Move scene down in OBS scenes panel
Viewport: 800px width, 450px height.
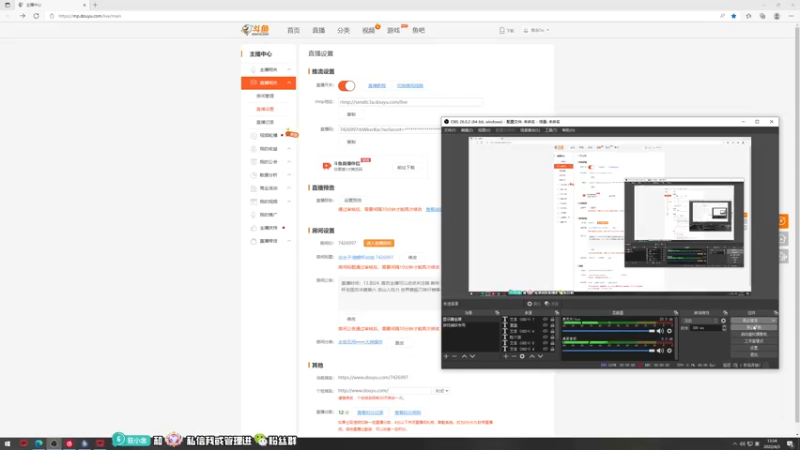pyautogui.click(x=472, y=356)
